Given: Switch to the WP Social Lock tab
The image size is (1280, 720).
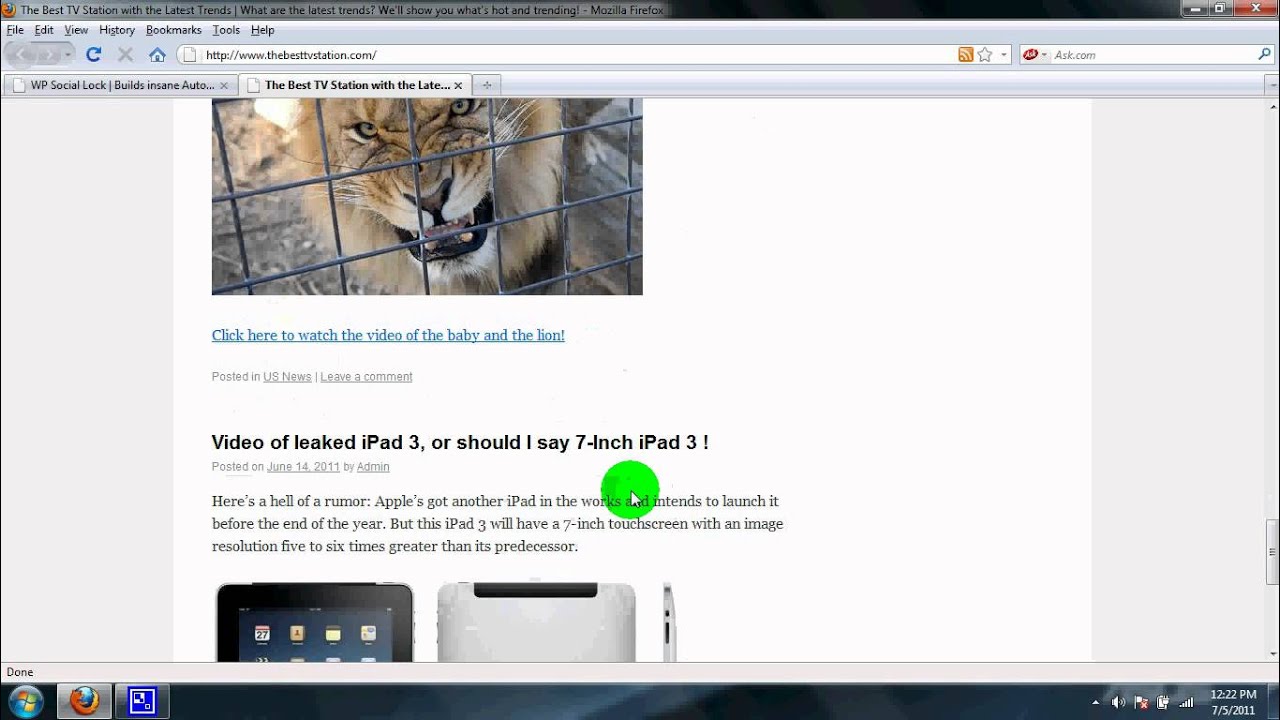Looking at the screenshot, I should coord(121,85).
